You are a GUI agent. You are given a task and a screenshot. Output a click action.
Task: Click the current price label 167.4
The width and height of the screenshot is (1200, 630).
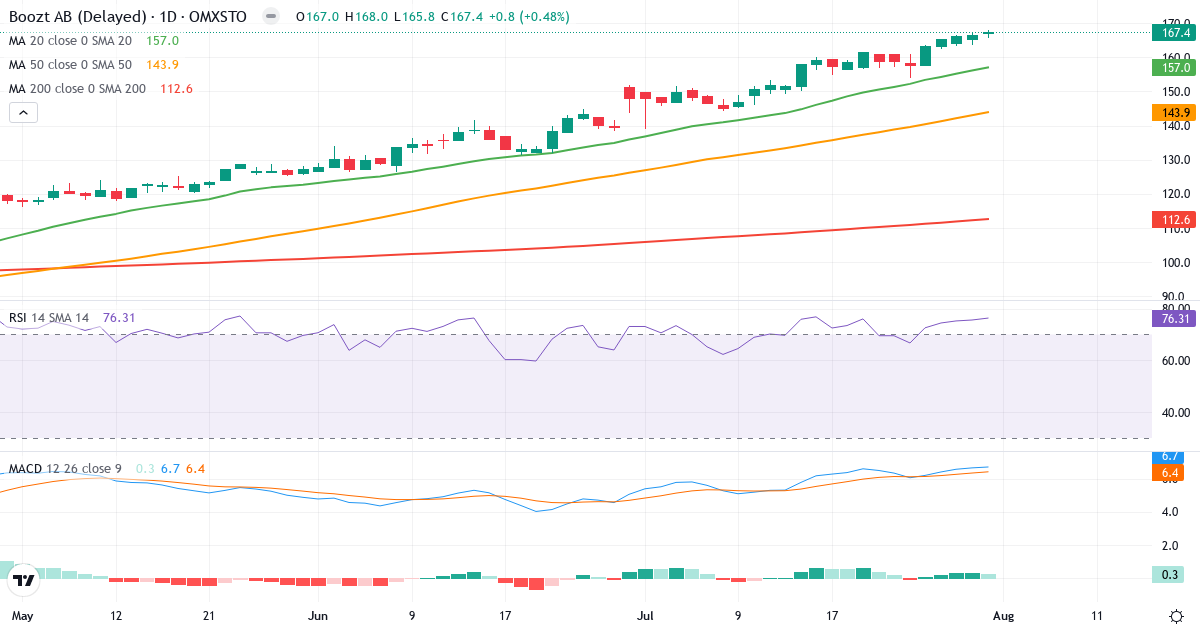(x=1175, y=33)
